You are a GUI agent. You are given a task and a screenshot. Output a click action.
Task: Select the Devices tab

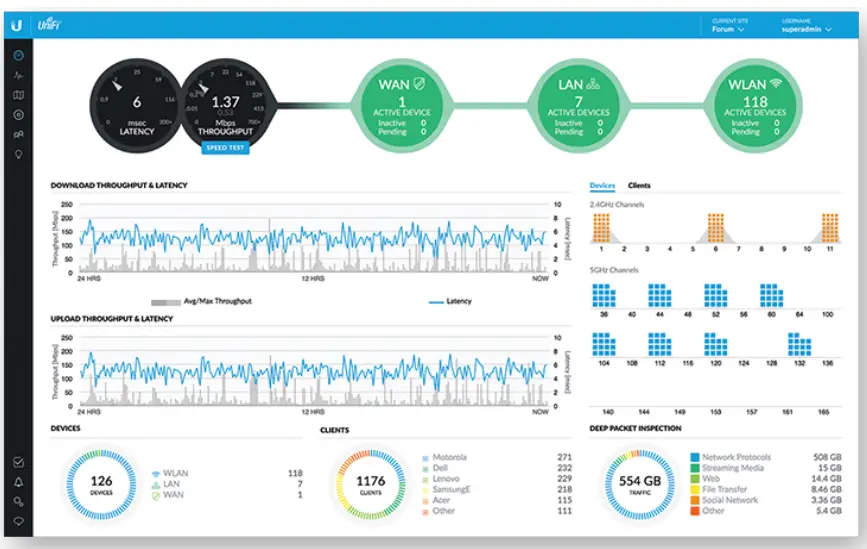(x=602, y=185)
